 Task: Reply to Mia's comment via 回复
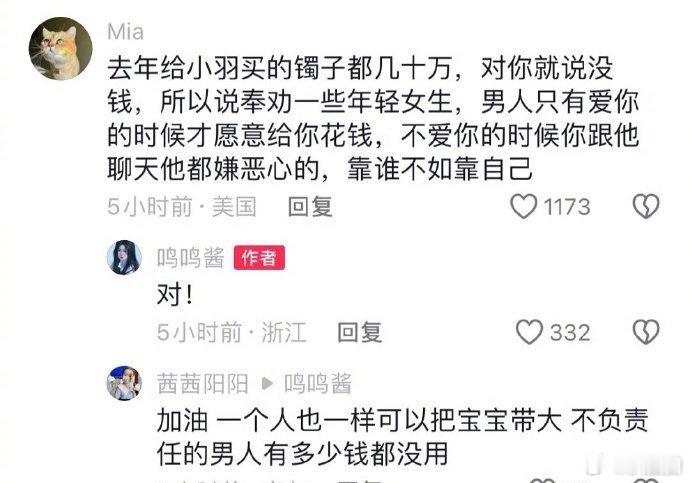[x=310, y=206]
